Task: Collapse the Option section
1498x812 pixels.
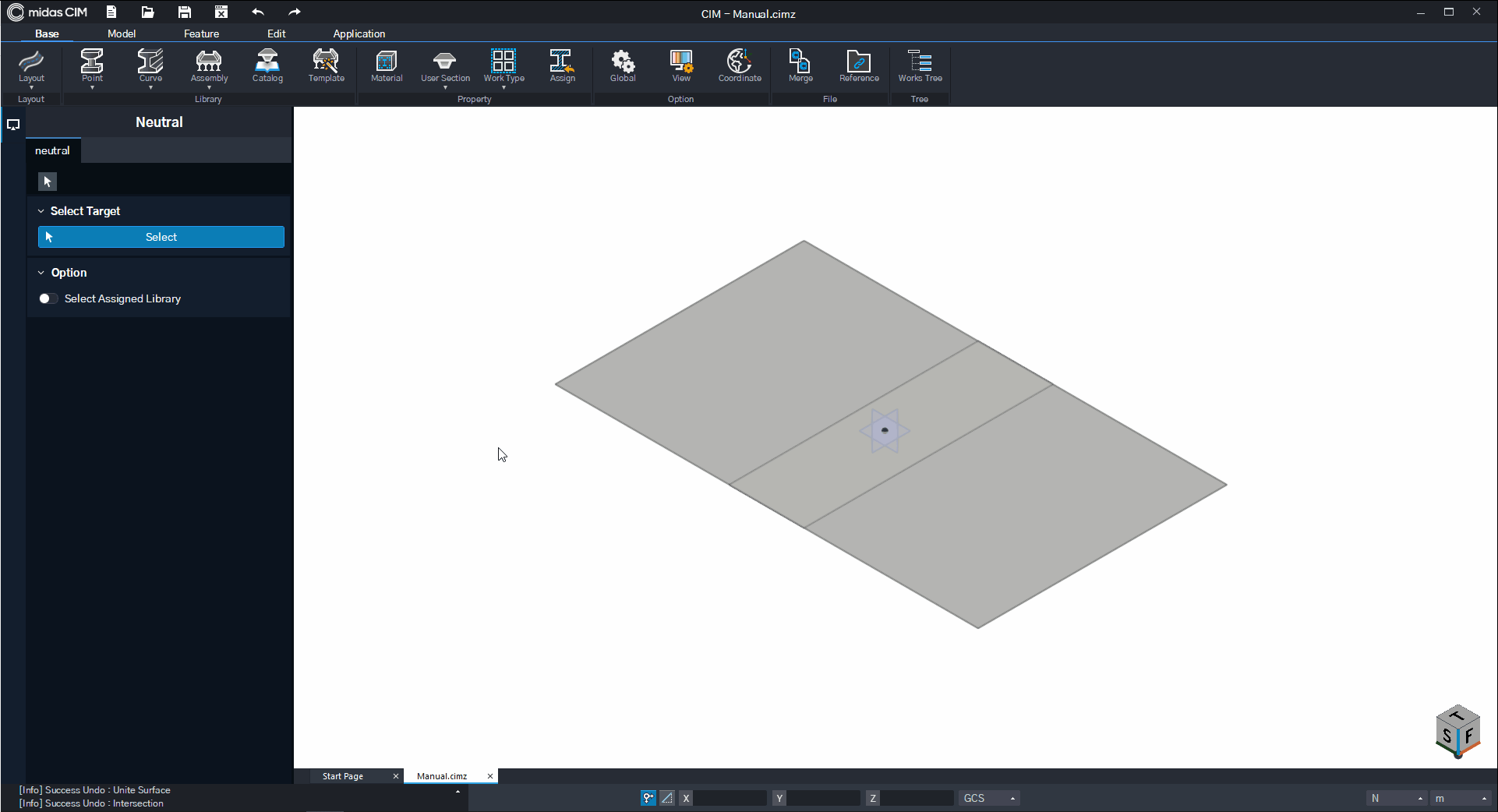Action: click(41, 273)
